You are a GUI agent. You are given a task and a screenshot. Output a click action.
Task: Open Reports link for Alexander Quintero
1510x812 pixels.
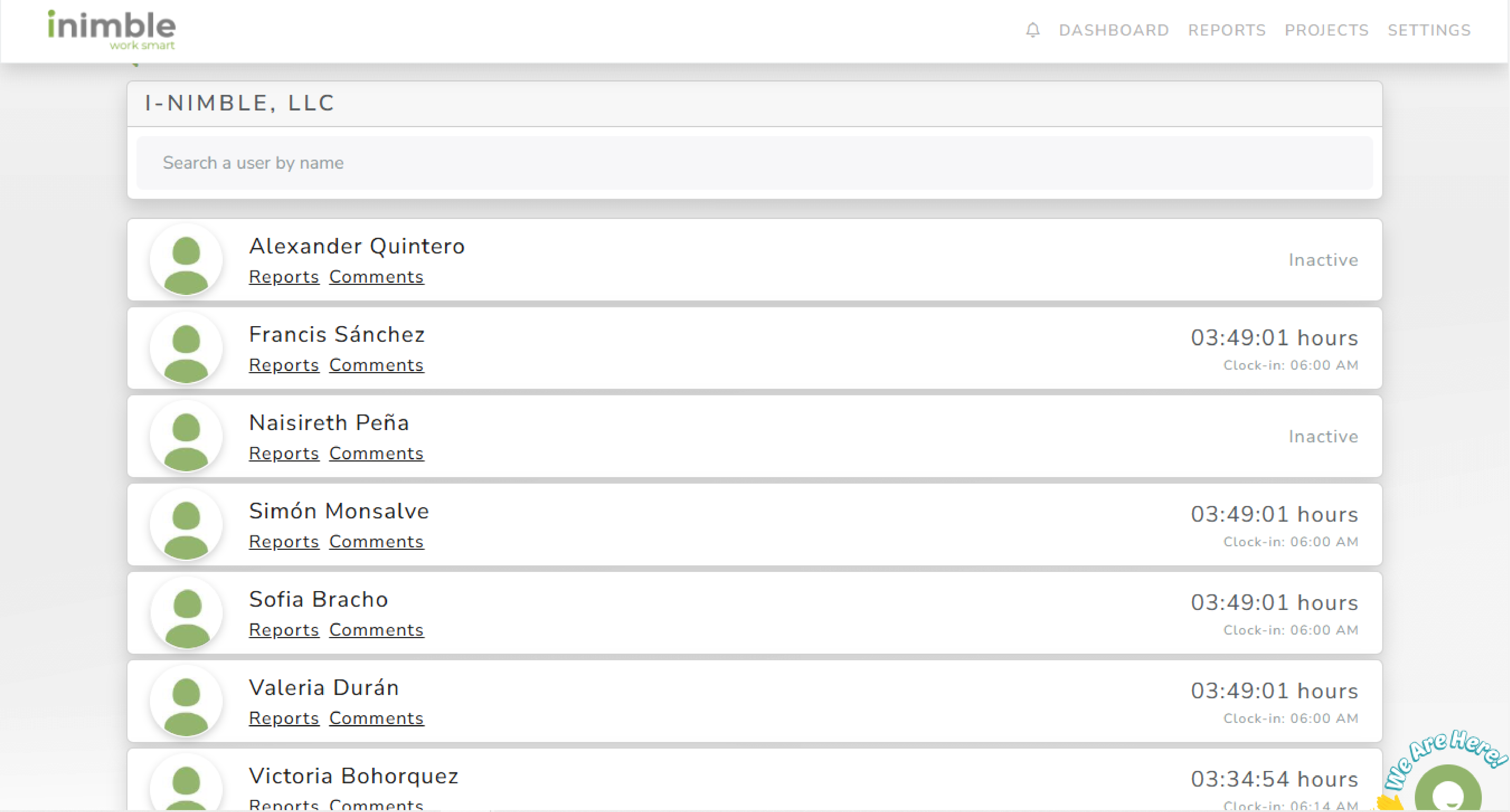click(x=284, y=277)
